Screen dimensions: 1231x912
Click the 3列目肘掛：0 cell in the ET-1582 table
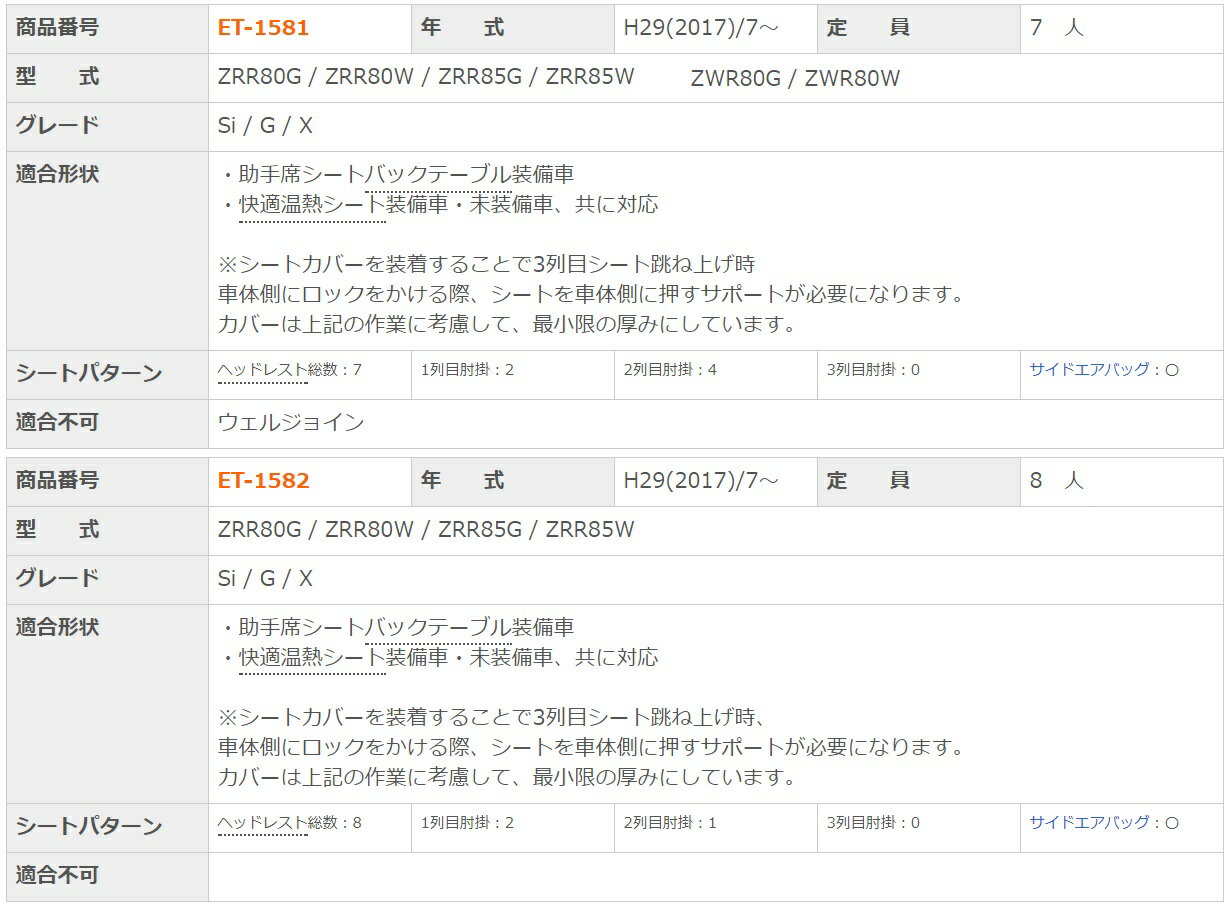tap(873, 823)
